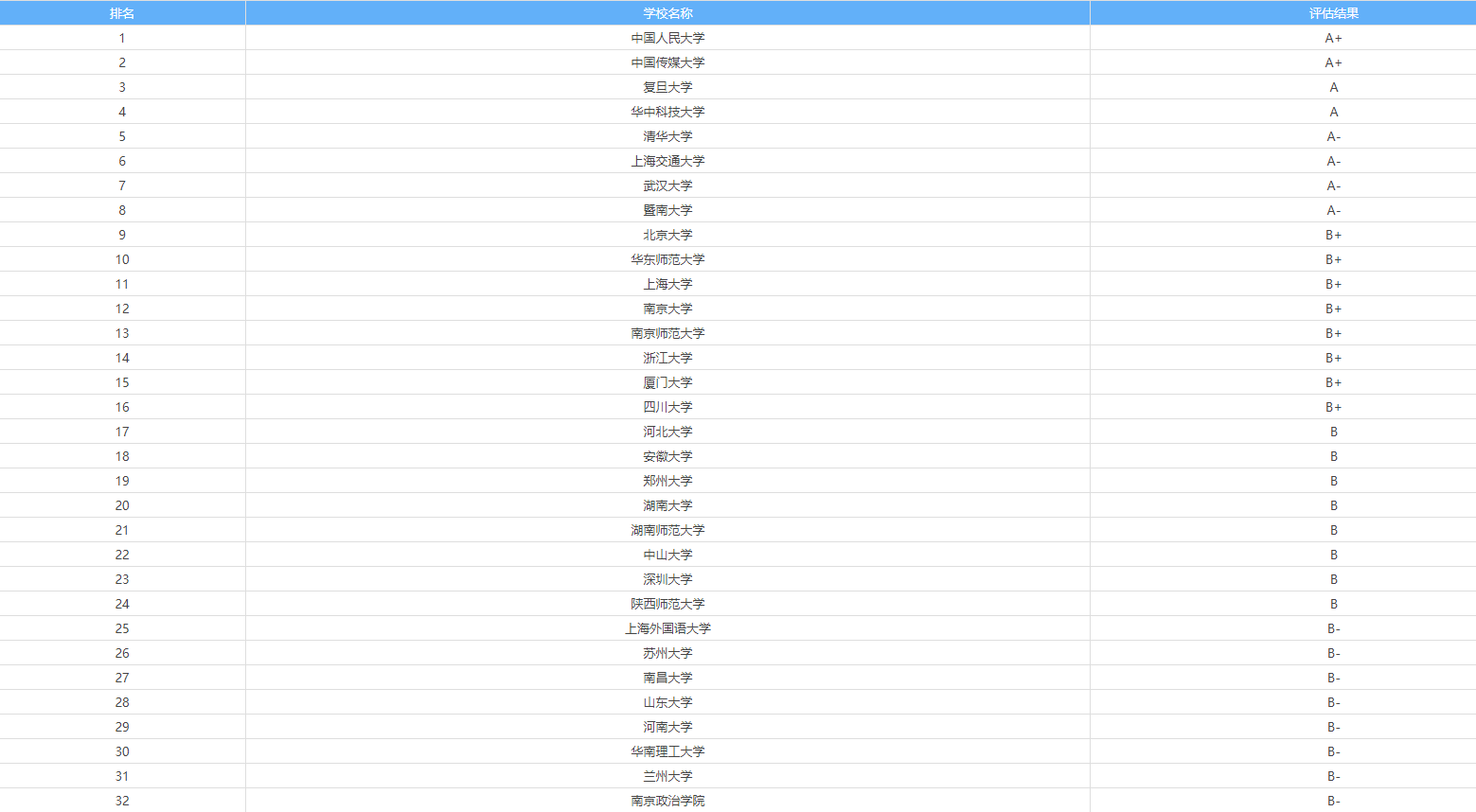1476x812 pixels.
Task: Click the 评估结果 column header
Action: point(1333,13)
